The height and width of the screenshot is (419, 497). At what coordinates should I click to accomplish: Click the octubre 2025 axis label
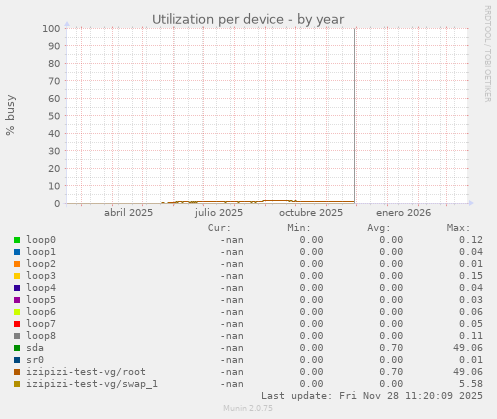tap(311, 213)
